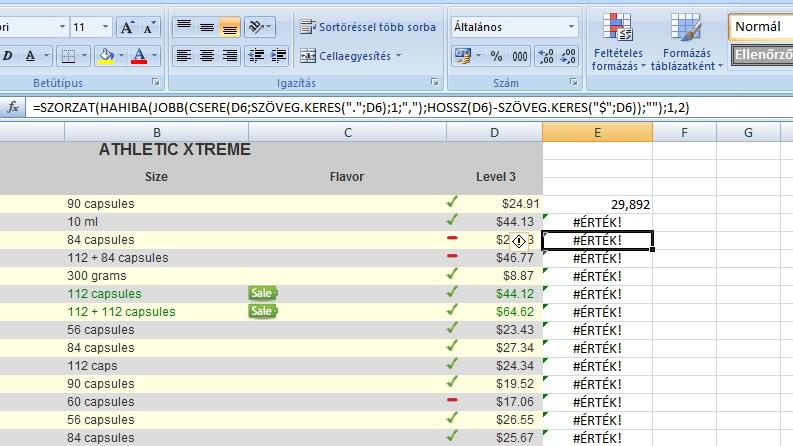The width and height of the screenshot is (793, 446).
Task: Toggle italic formatting
Action: [8, 56]
